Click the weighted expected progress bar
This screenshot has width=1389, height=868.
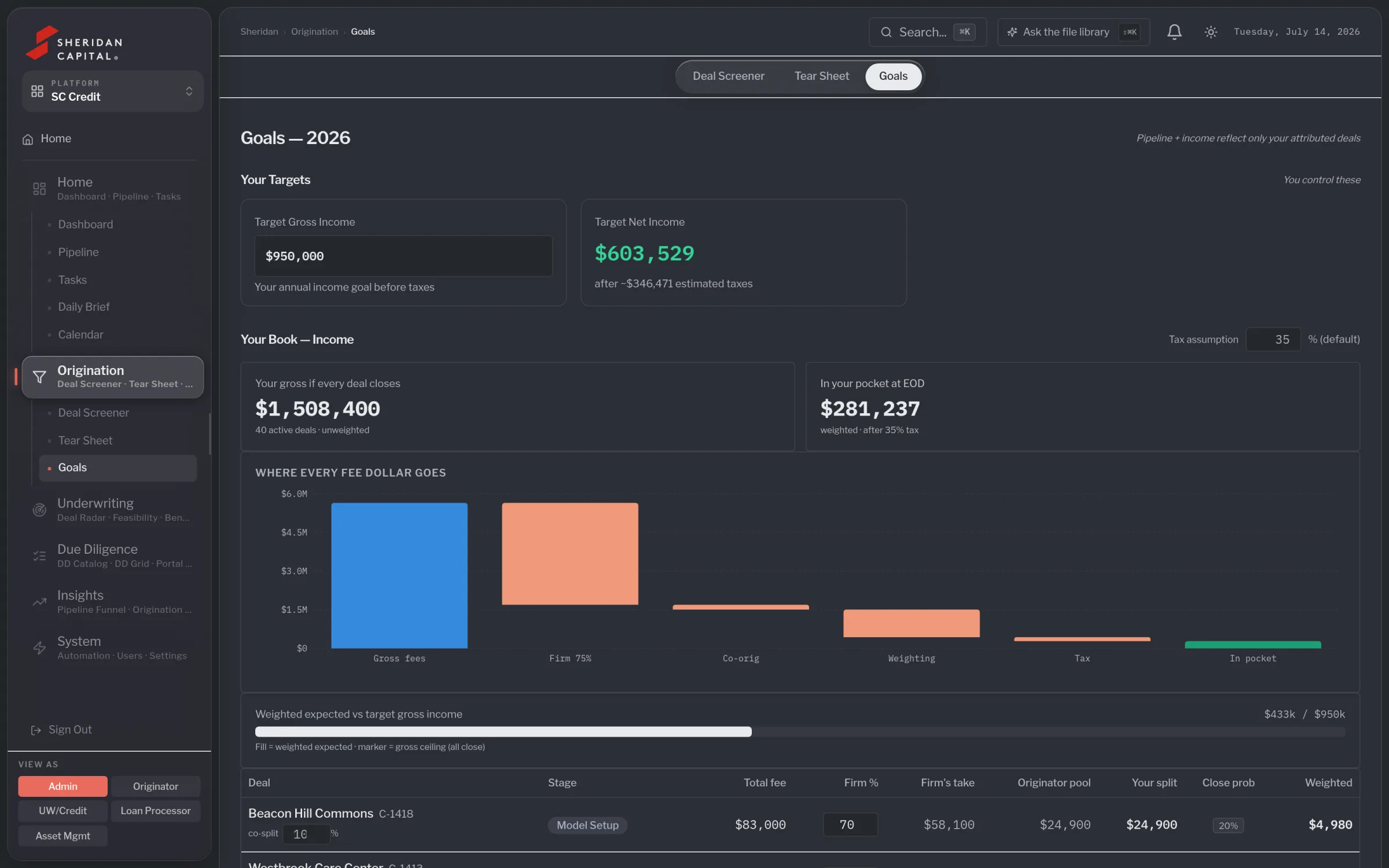point(800,731)
